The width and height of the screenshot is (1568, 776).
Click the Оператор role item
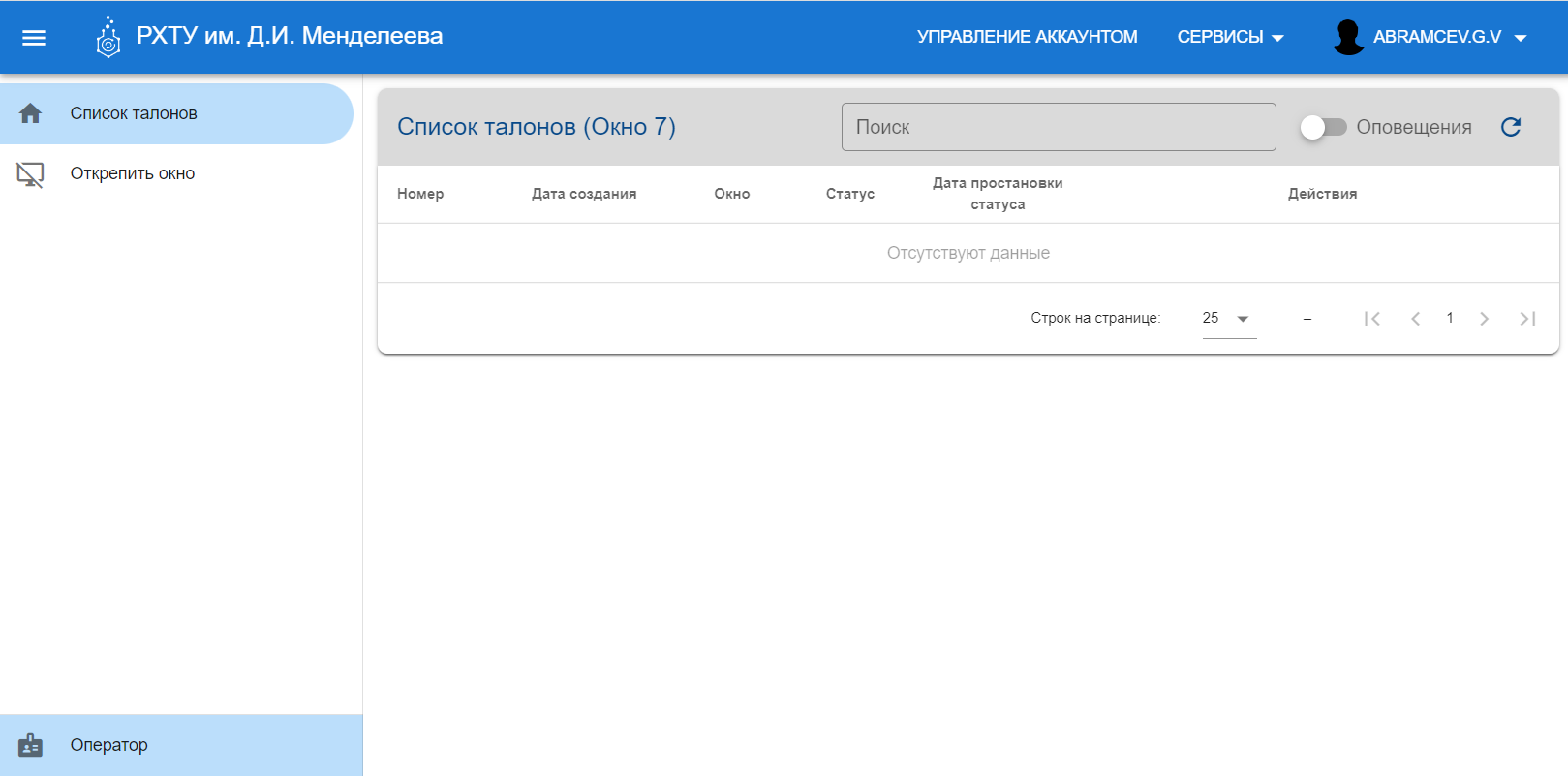tap(109, 745)
